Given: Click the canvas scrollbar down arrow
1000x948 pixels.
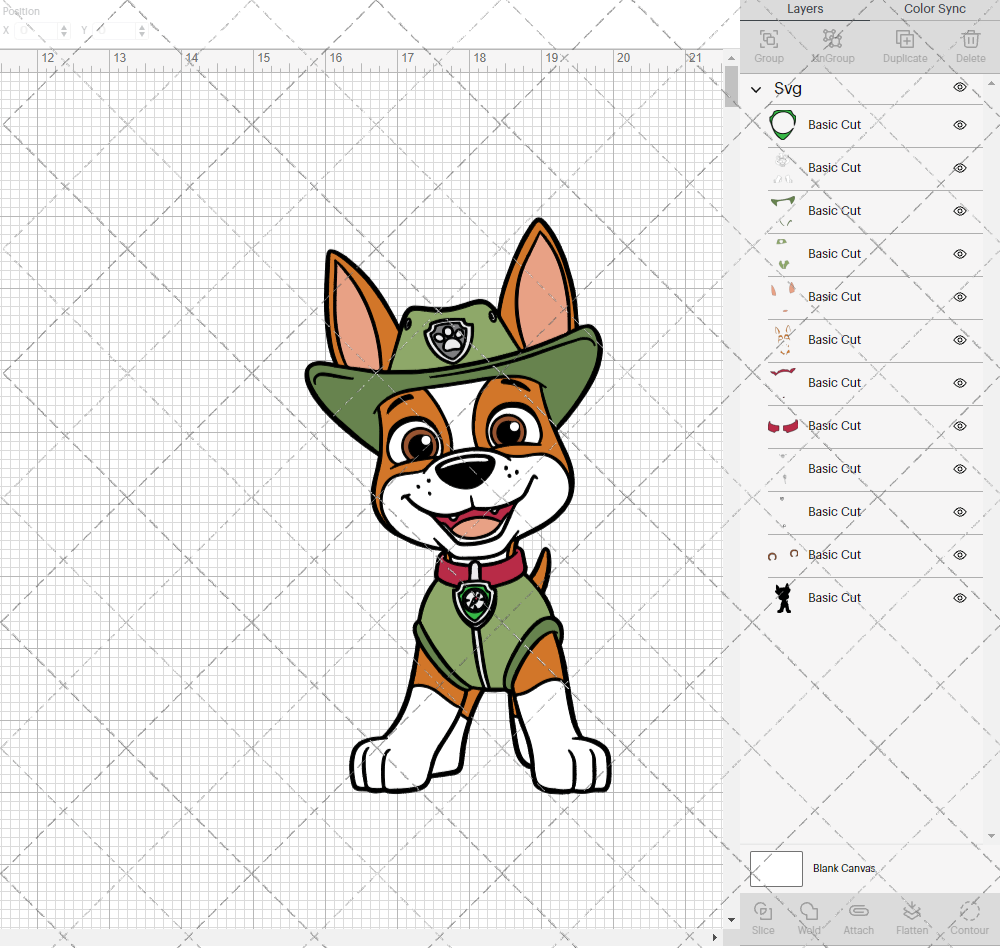Looking at the screenshot, I should coord(731,920).
